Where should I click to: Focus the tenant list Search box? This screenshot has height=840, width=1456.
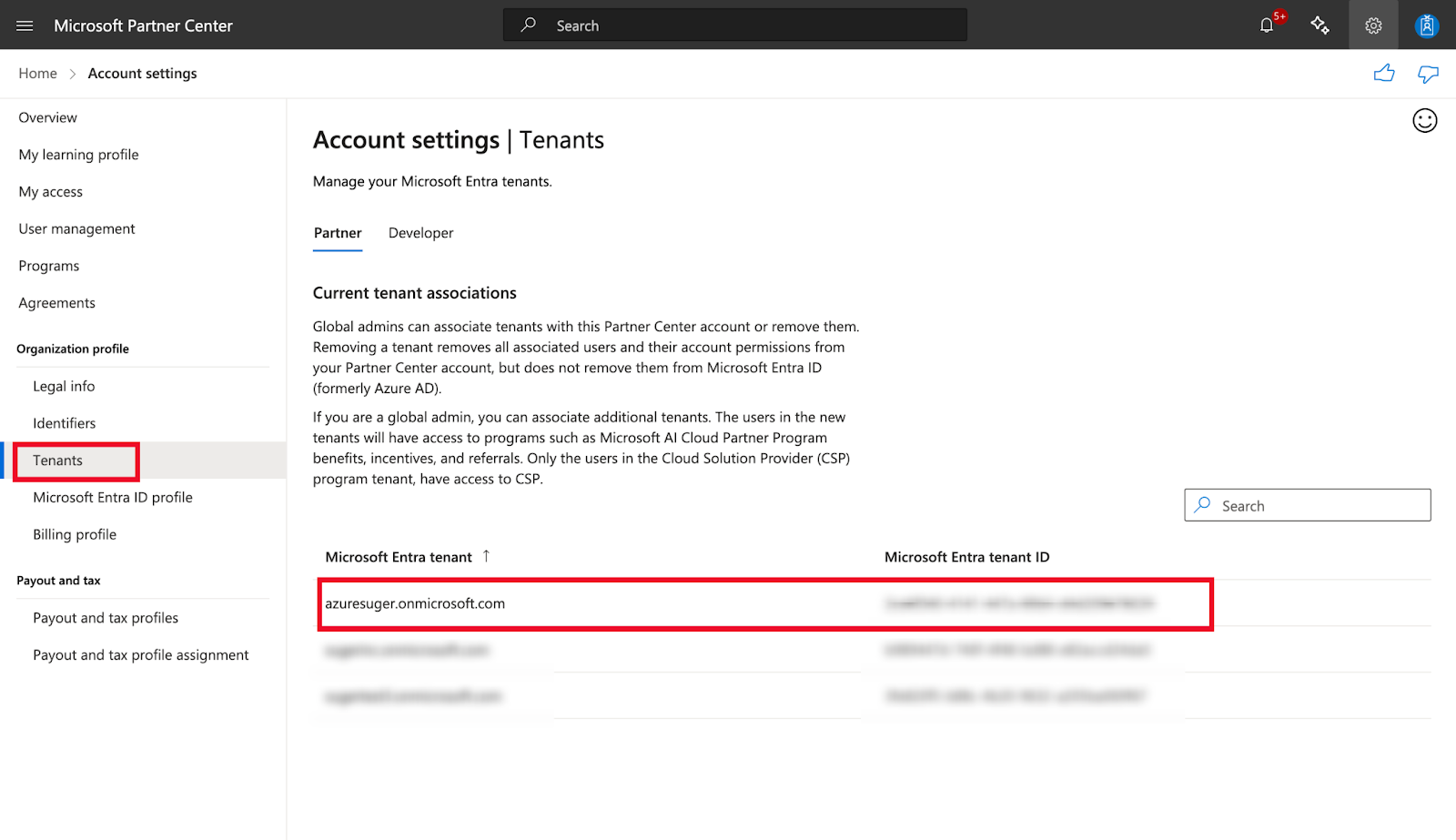(x=1308, y=505)
